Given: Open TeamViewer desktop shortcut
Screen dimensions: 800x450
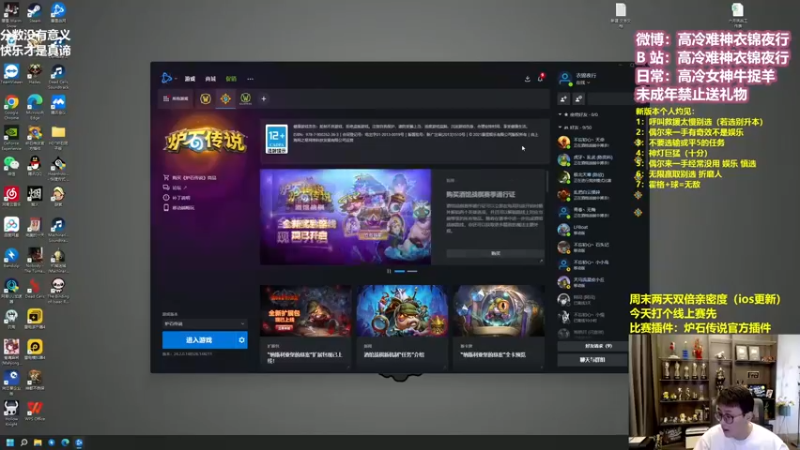Looking at the screenshot, I should [11, 74].
